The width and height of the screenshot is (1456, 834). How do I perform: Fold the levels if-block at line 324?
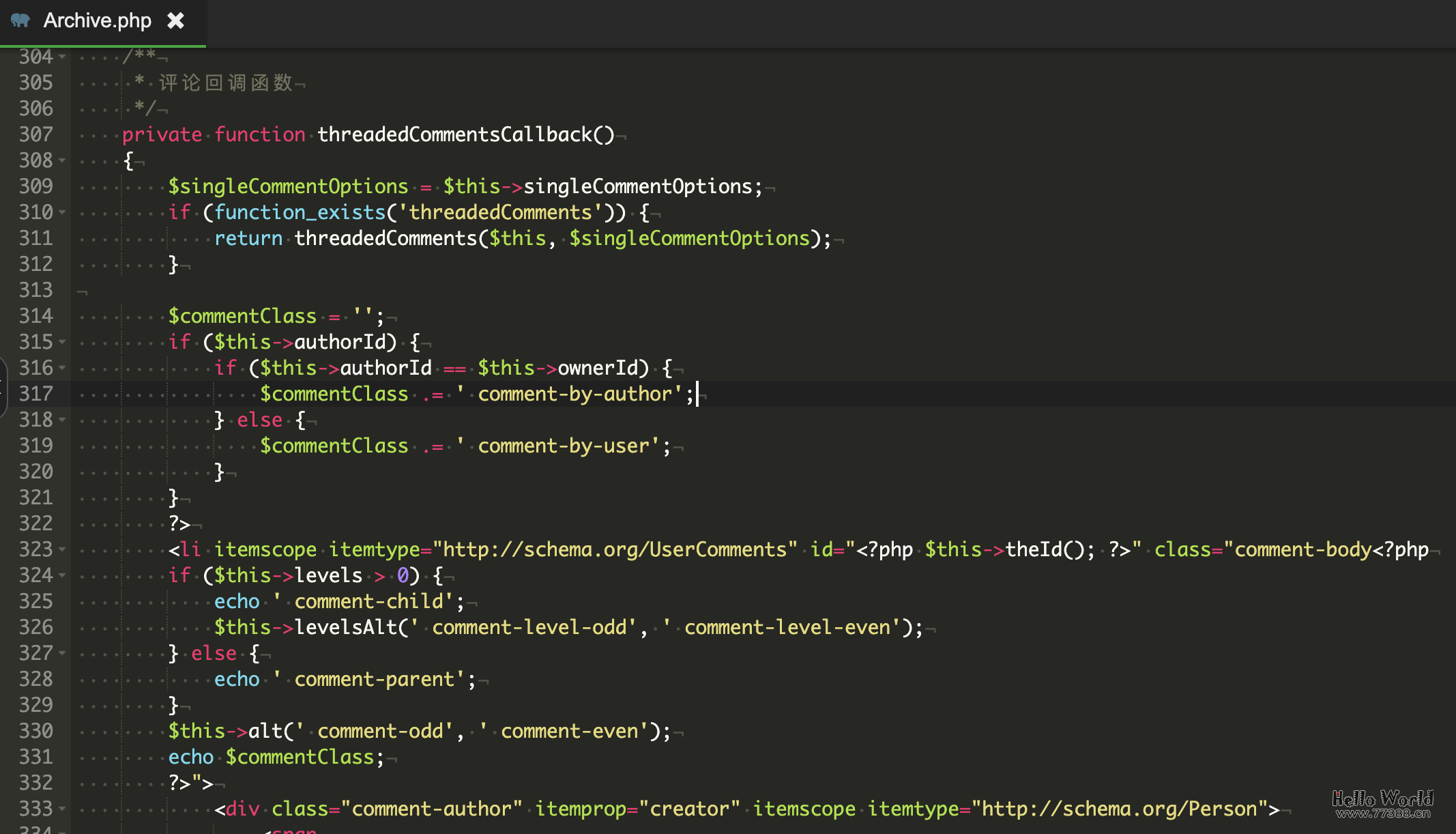[63, 575]
